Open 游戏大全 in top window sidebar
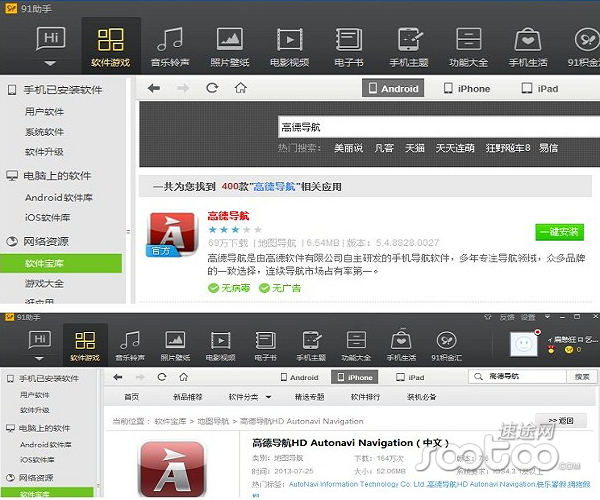This screenshot has height=500, width=600. pos(44,283)
